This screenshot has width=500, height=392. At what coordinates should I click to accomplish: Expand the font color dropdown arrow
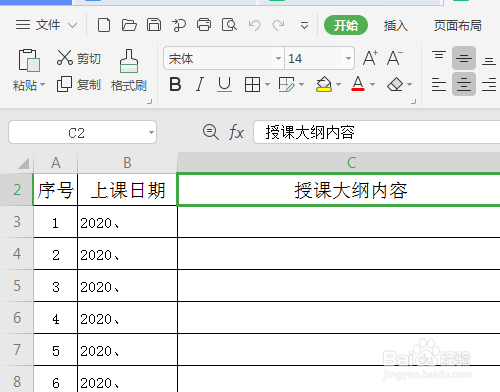click(373, 85)
